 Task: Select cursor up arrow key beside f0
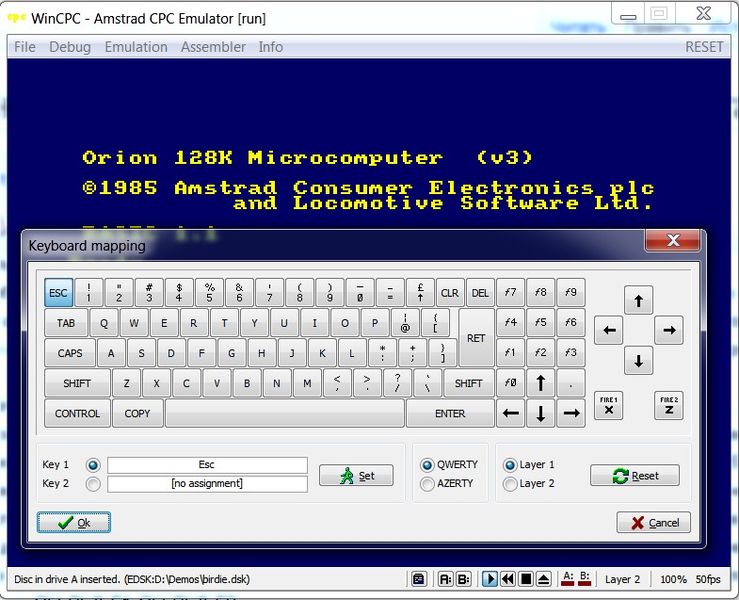point(541,383)
